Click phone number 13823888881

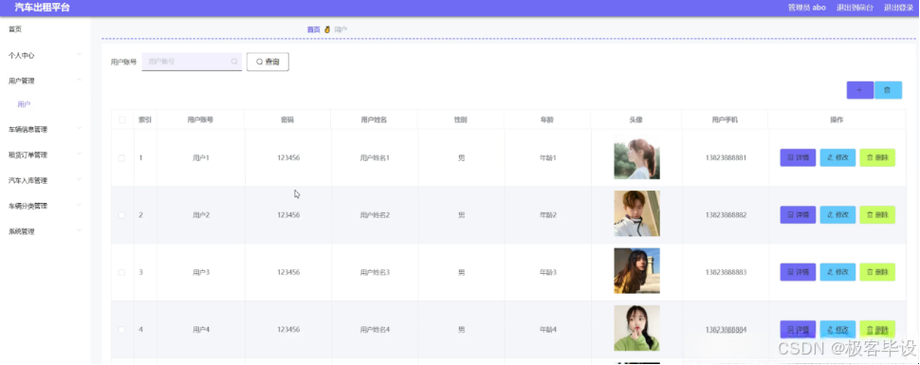point(726,158)
